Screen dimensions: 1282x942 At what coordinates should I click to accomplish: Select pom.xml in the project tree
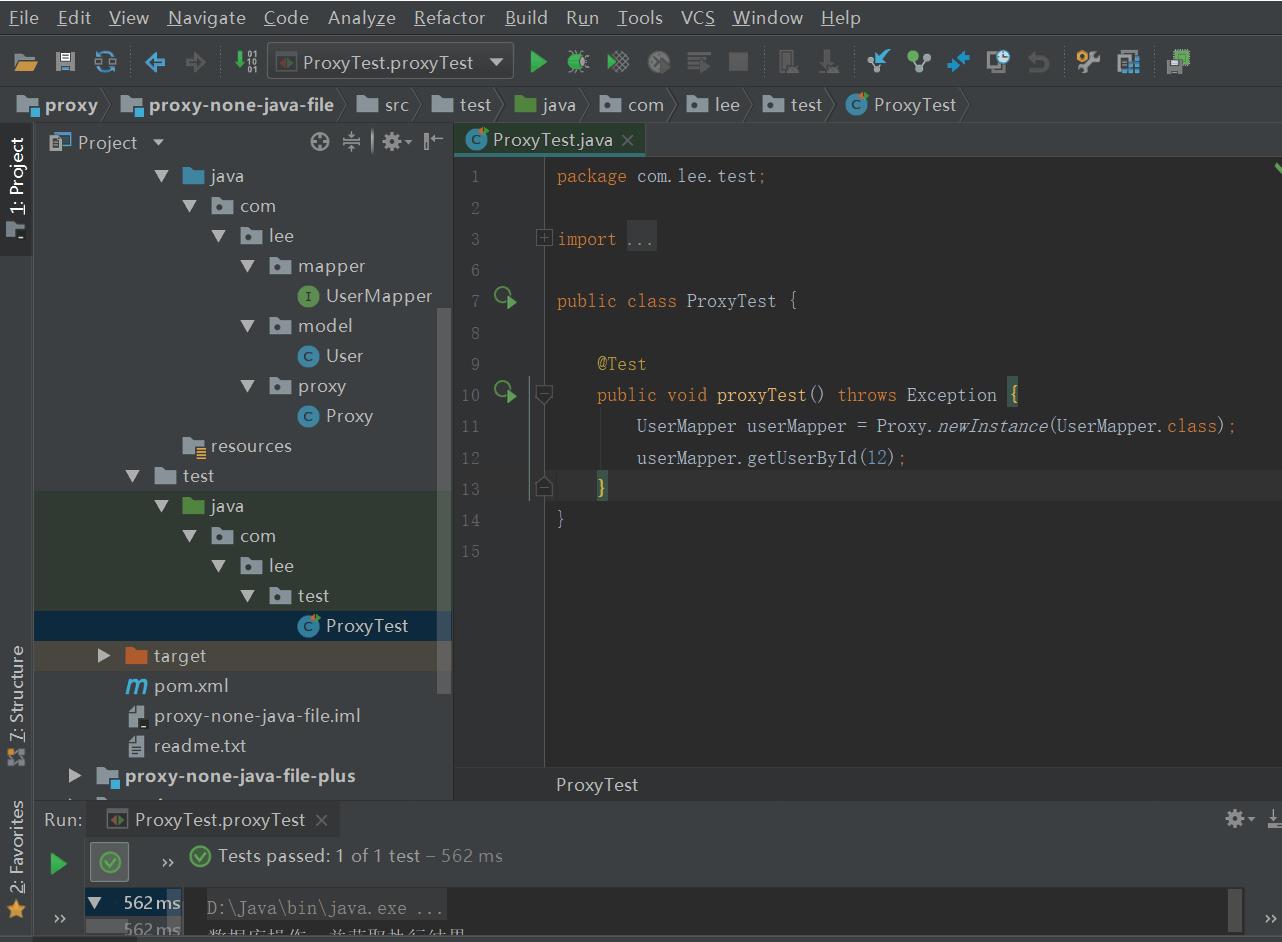pos(190,686)
